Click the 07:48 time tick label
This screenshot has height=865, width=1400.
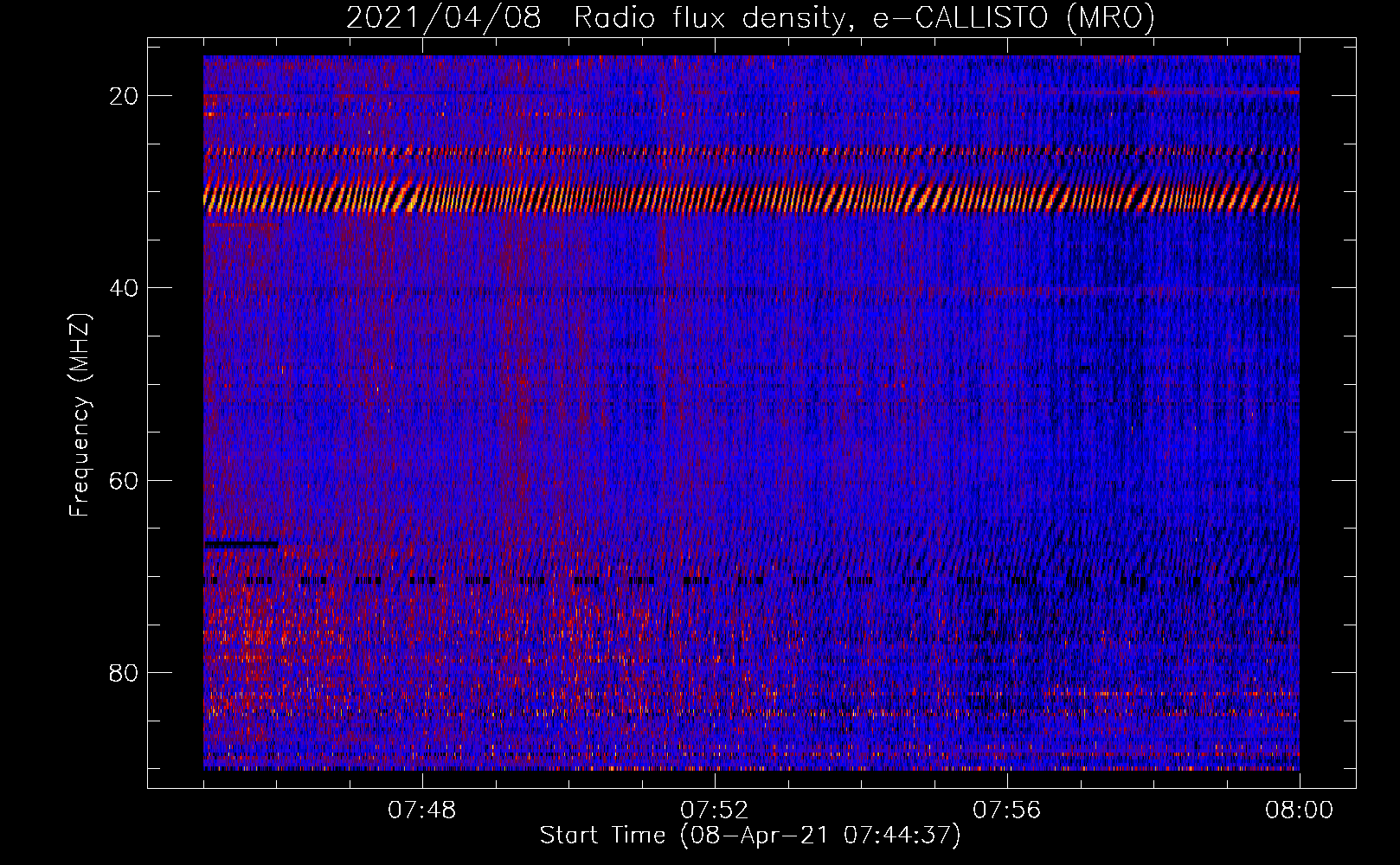click(x=422, y=811)
